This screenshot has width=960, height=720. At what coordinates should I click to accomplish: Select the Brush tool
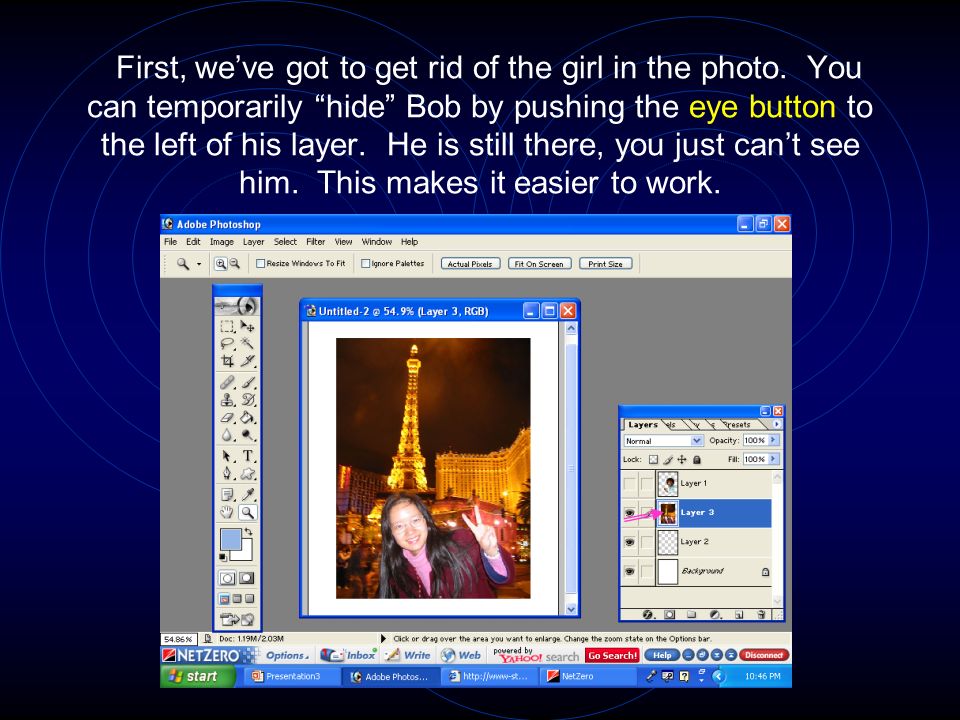tap(247, 383)
